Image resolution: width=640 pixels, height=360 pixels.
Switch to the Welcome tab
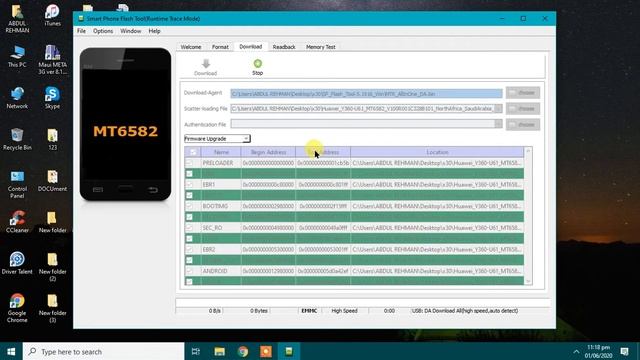pyautogui.click(x=191, y=47)
